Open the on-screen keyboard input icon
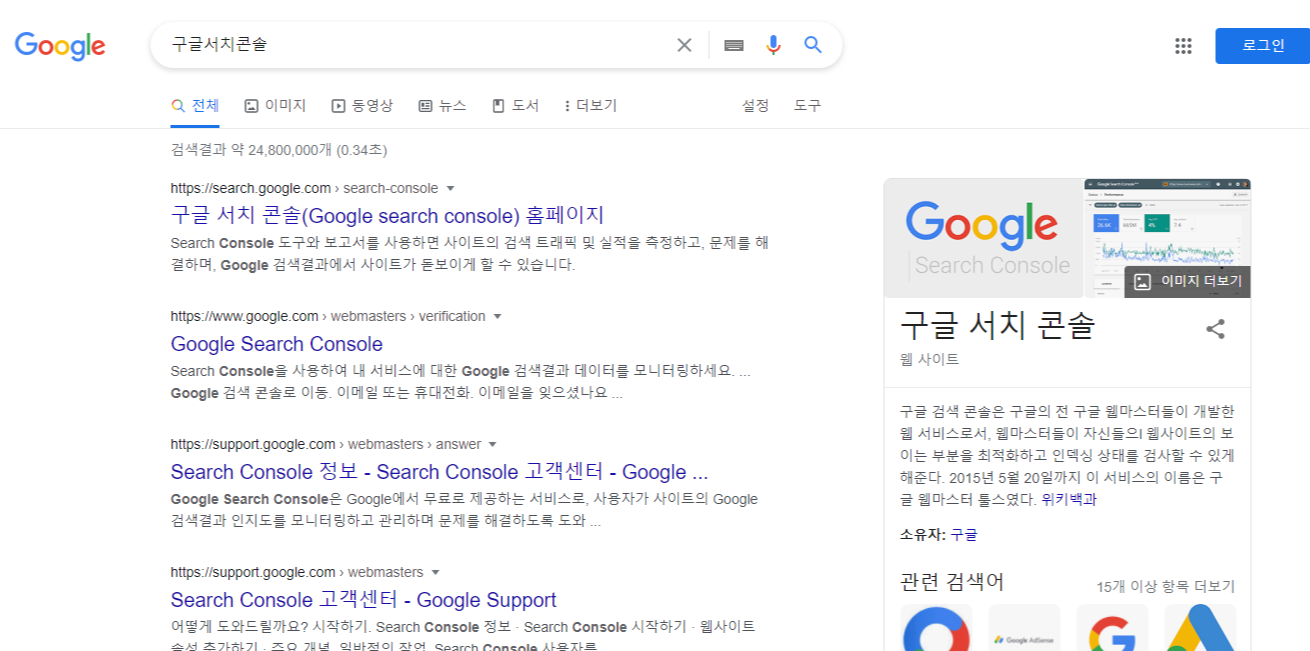The width and height of the screenshot is (1310, 651). tap(733, 45)
